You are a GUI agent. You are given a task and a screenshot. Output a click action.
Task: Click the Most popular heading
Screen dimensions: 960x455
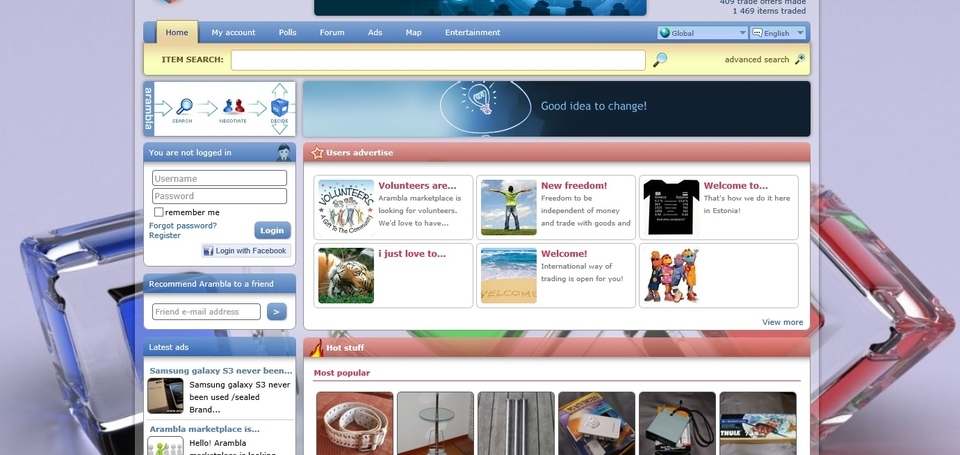(342, 373)
